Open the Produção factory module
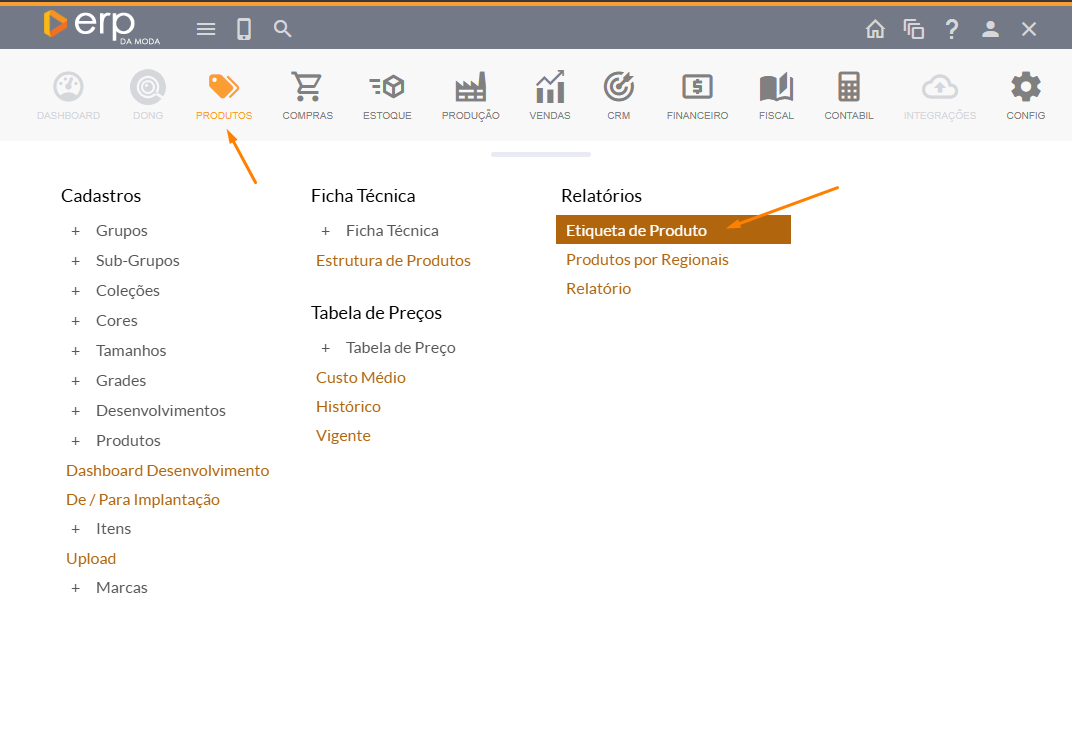 (x=470, y=89)
